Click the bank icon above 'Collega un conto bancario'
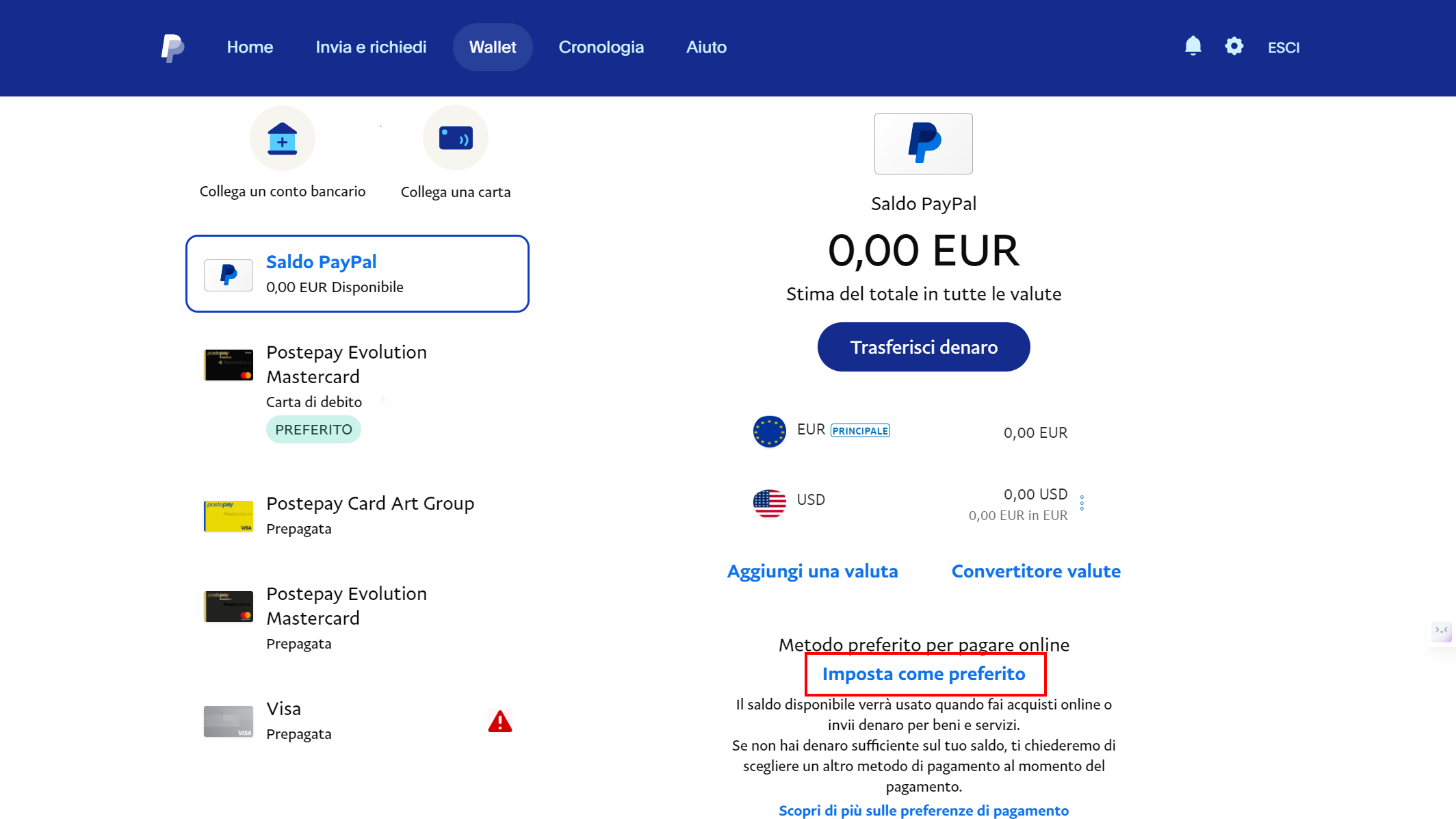This screenshot has width=1456, height=819. coord(282,138)
